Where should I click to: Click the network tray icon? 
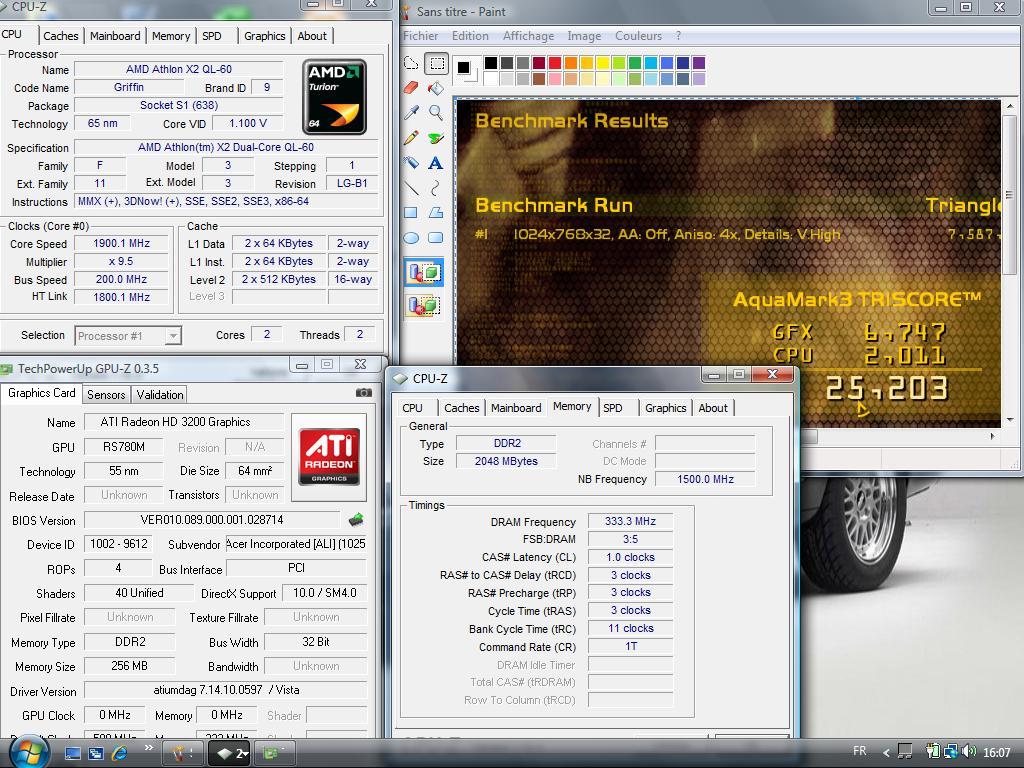[951, 752]
